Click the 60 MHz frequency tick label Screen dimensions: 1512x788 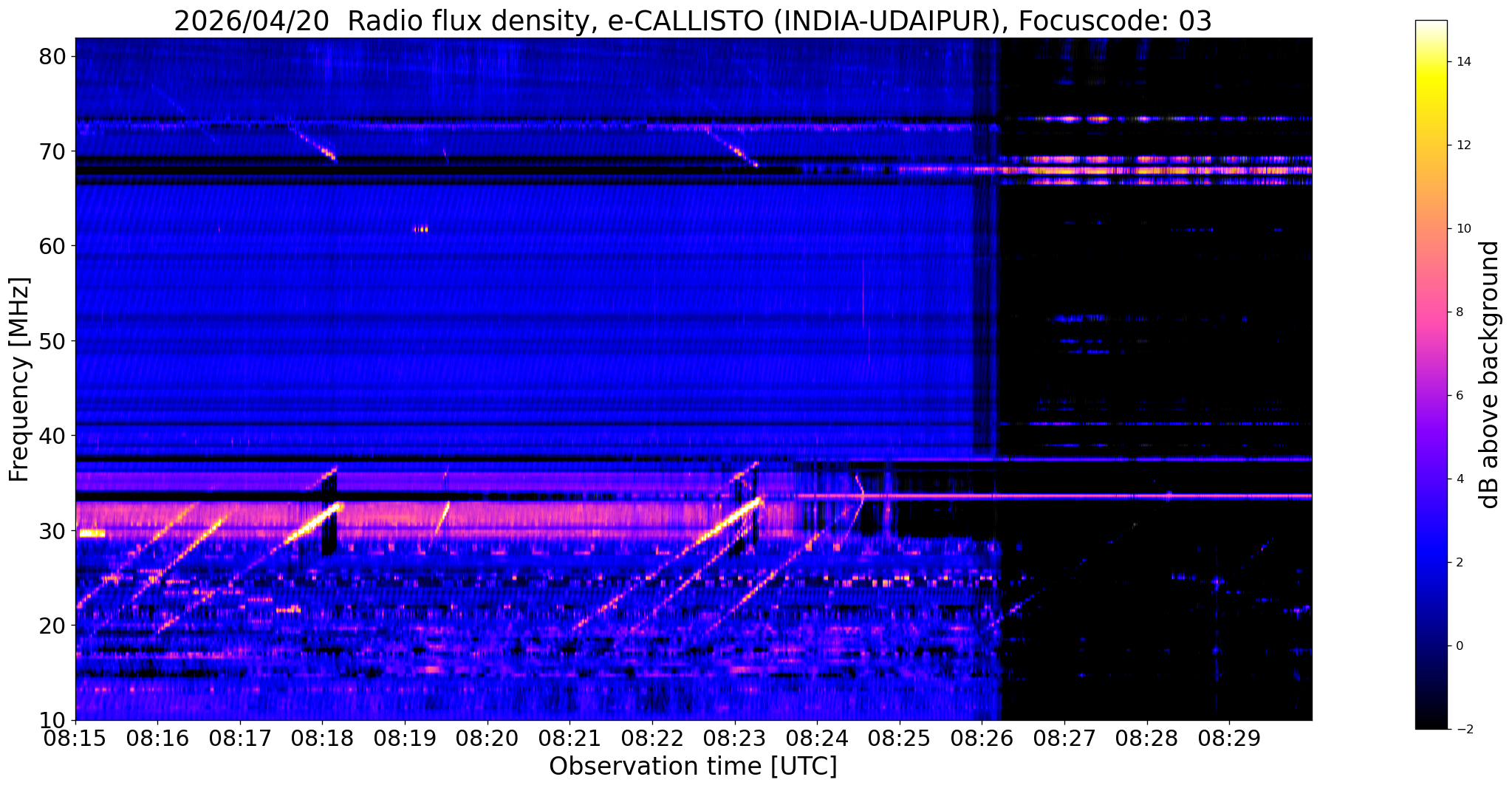coord(53,246)
